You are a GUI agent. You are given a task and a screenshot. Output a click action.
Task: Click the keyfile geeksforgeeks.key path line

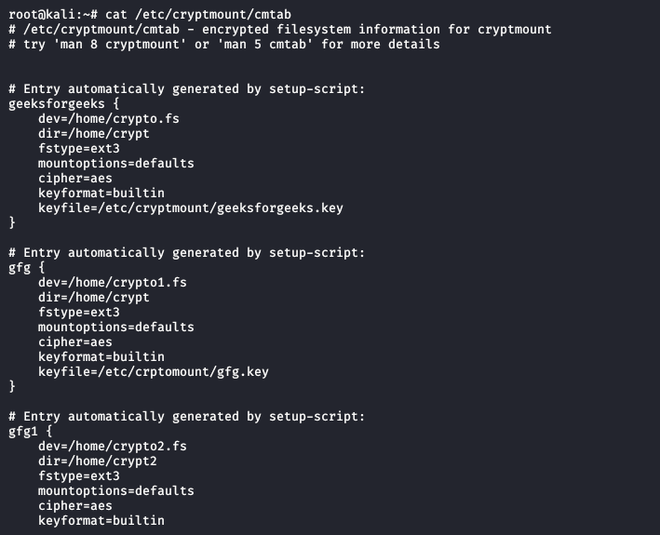coord(190,208)
